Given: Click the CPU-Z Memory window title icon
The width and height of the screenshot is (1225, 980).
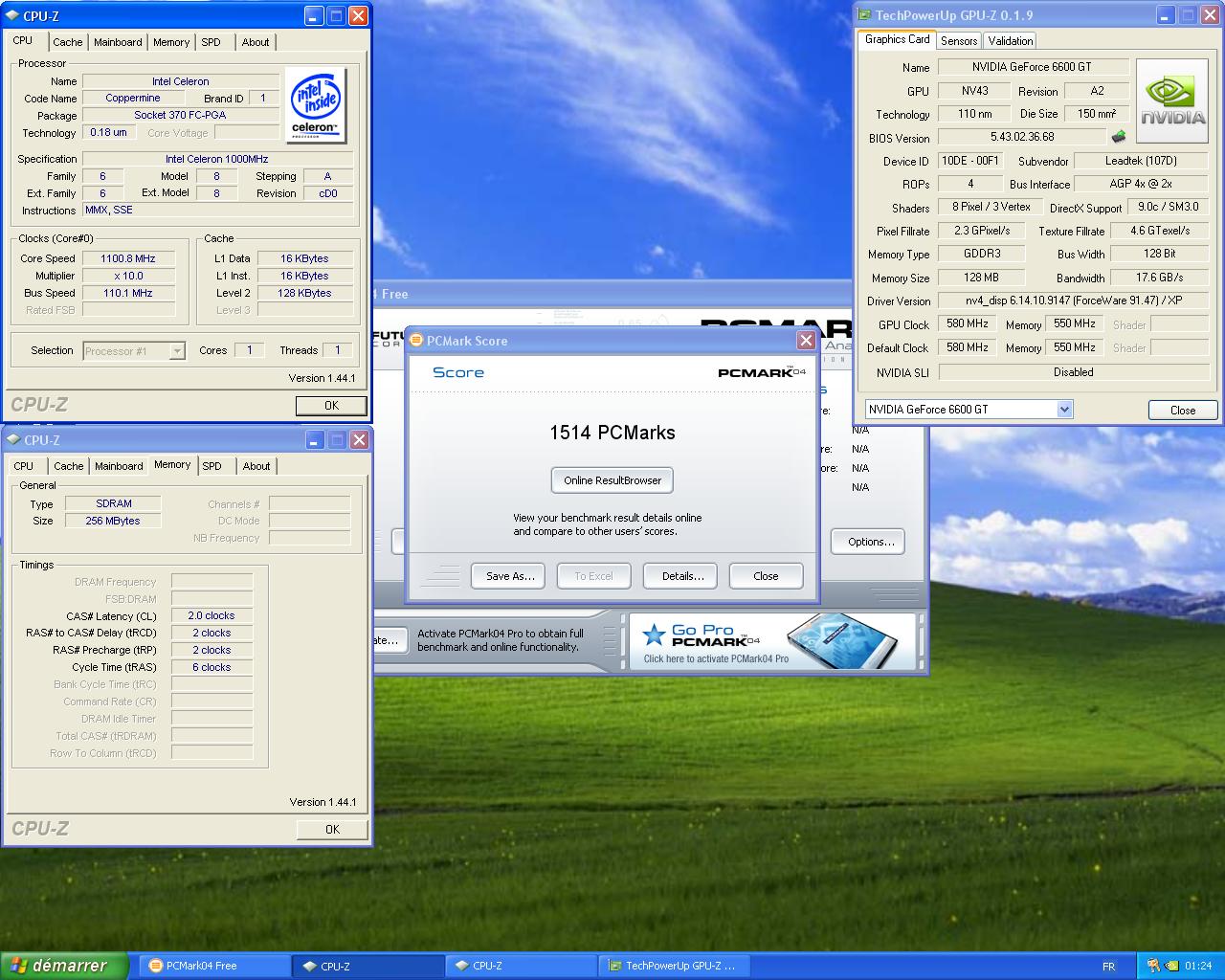Looking at the screenshot, I should [12, 440].
